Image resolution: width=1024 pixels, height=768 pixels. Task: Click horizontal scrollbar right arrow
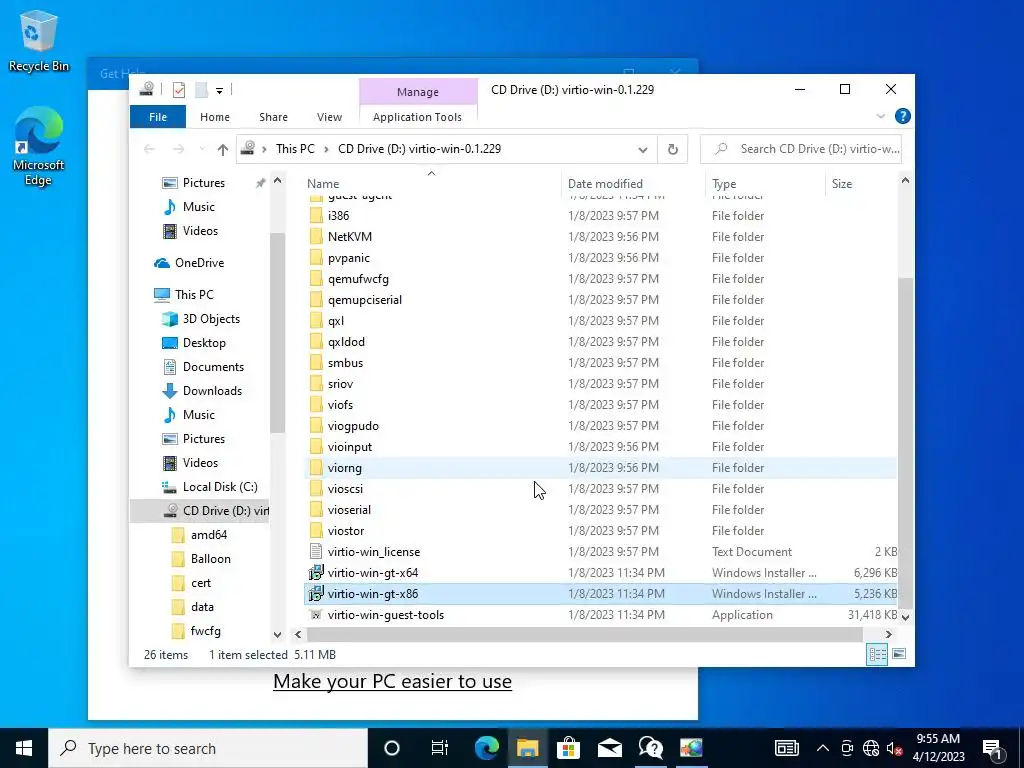coord(888,634)
